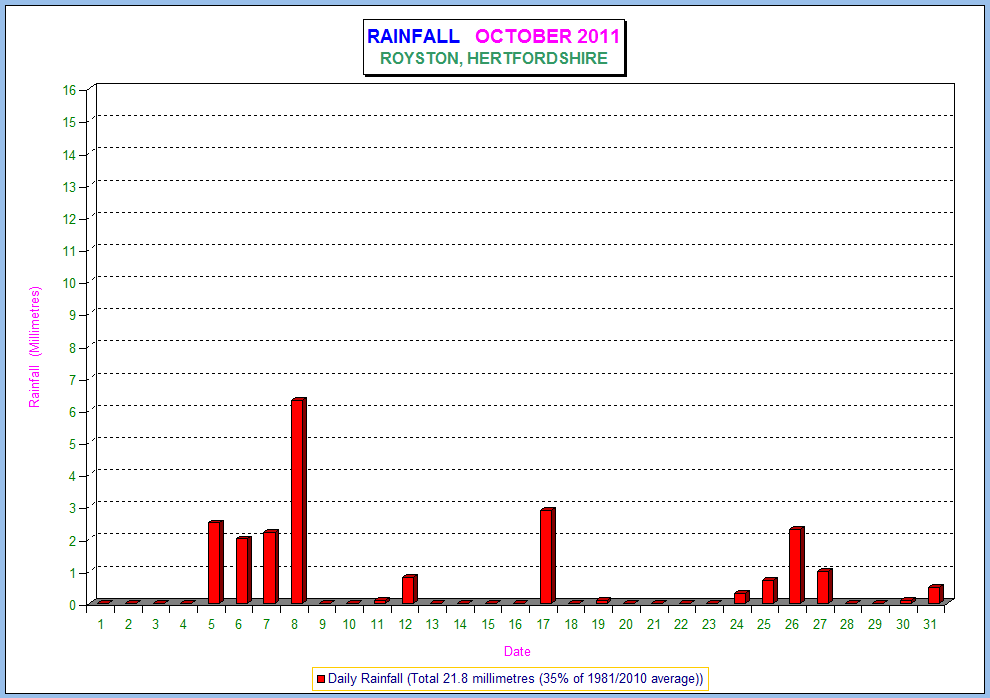Image resolution: width=990 pixels, height=698 pixels.
Task: Select the OCTOBER 2011 title text
Action: click(547, 37)
